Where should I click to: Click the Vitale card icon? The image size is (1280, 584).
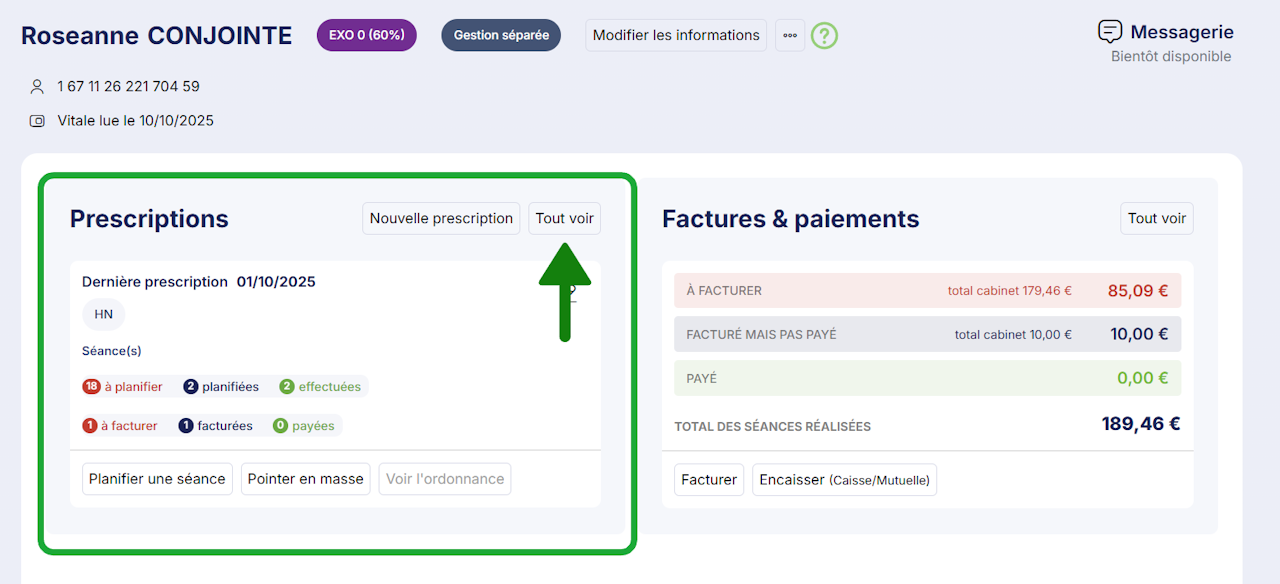point(38,121)
